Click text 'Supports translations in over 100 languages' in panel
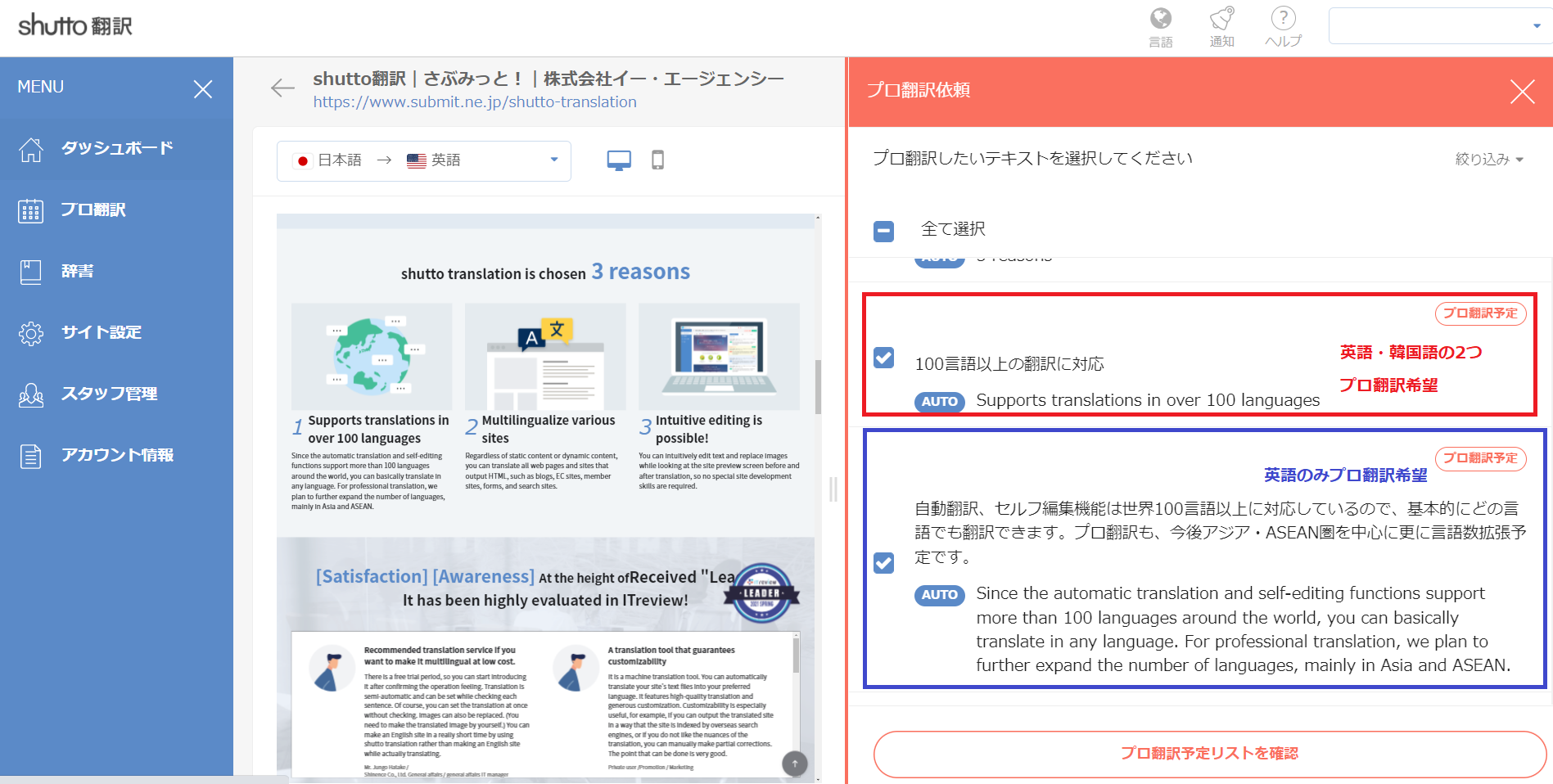 click(x=1148, y=400)
